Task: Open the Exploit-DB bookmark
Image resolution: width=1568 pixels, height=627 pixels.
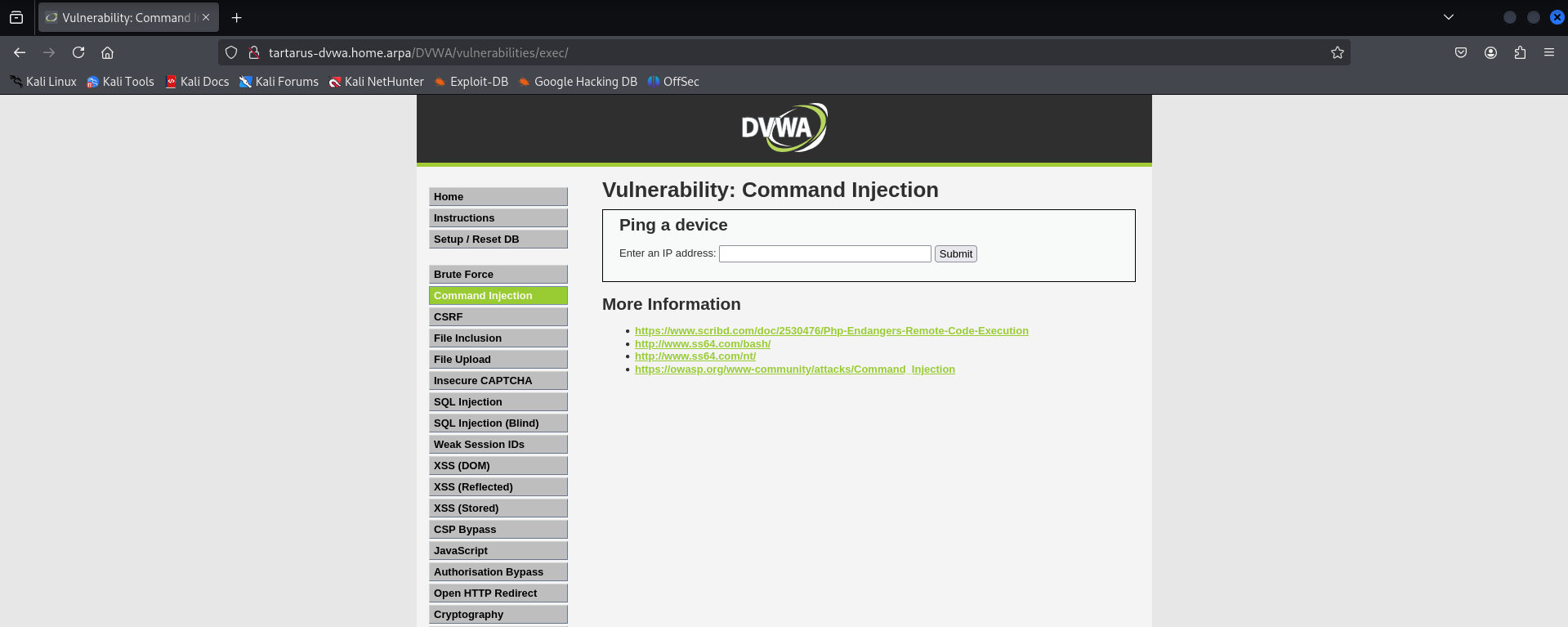Action: pyautogui.click(x=471, y=82)
